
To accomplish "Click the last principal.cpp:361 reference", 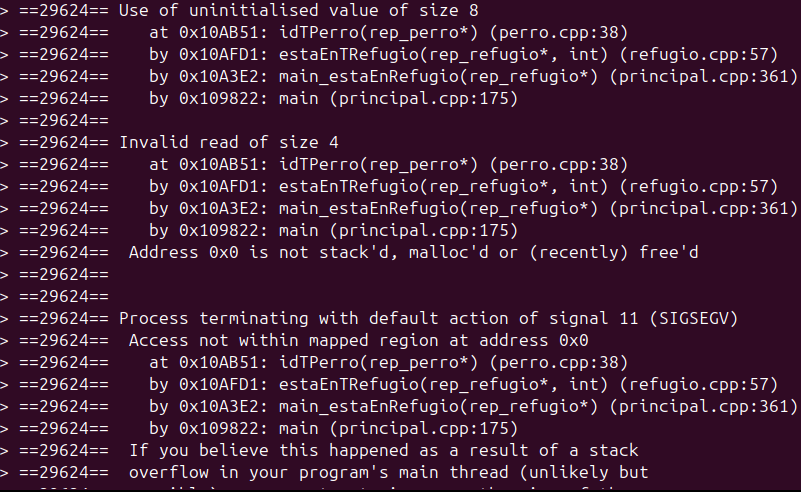I will (x=703, y=407).
